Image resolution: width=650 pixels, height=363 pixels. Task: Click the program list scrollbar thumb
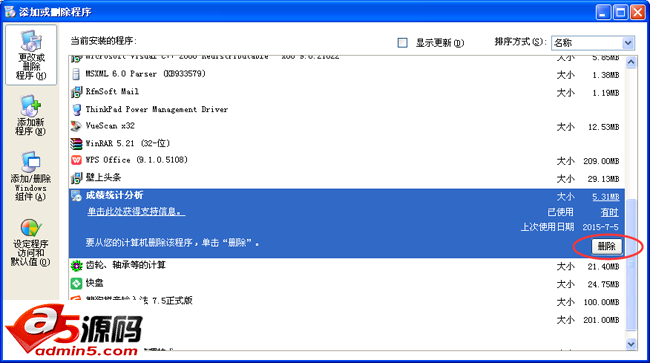pyautogui.click(x=631, y=264)
